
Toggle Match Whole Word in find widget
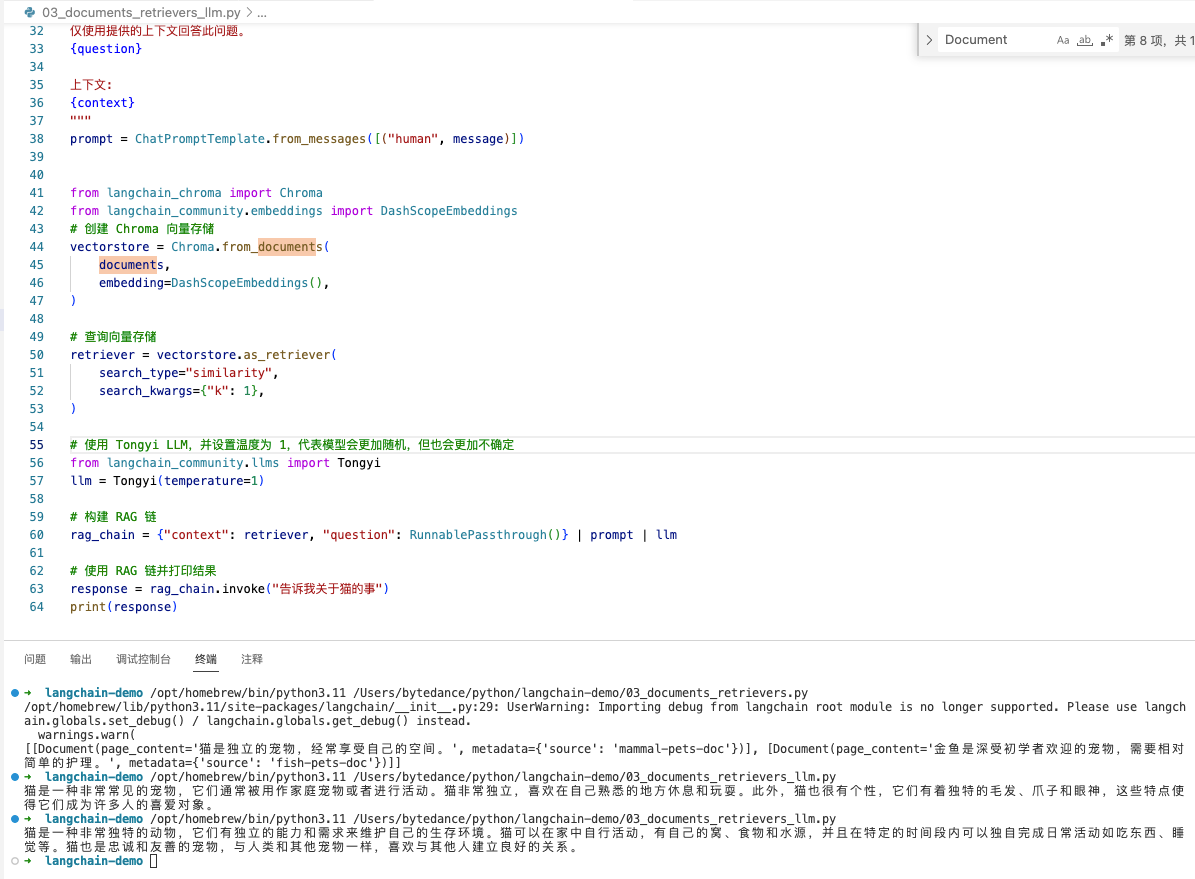coord(1084,40)
